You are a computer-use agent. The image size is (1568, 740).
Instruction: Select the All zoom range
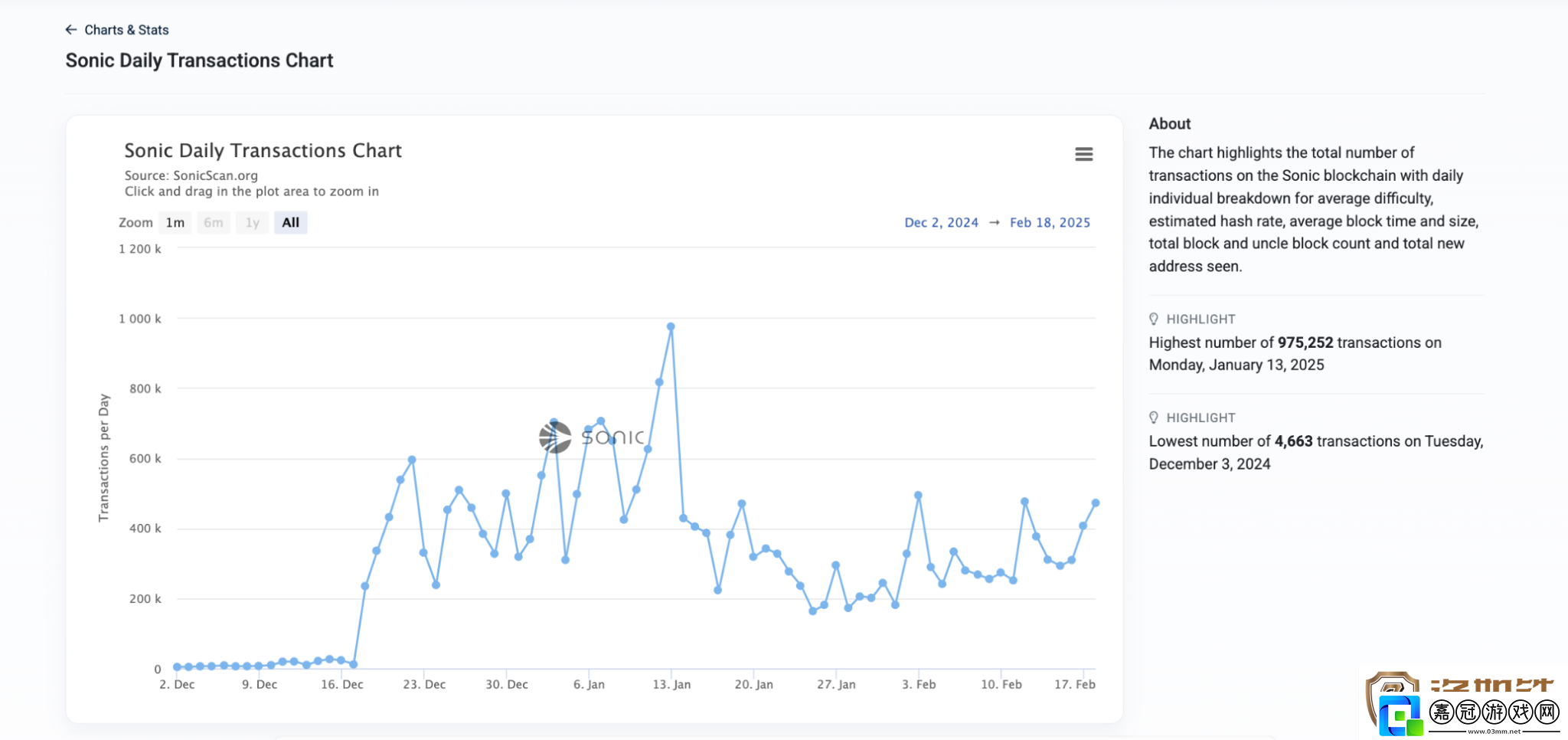pos(291,223)
